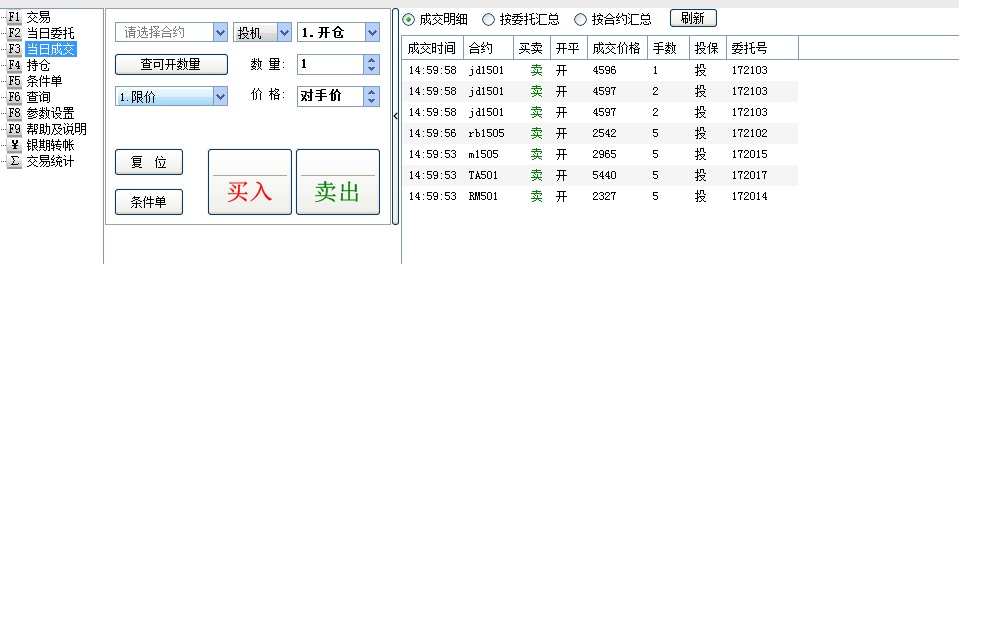Click the Σ icon for 交易统计

point(14,161)
